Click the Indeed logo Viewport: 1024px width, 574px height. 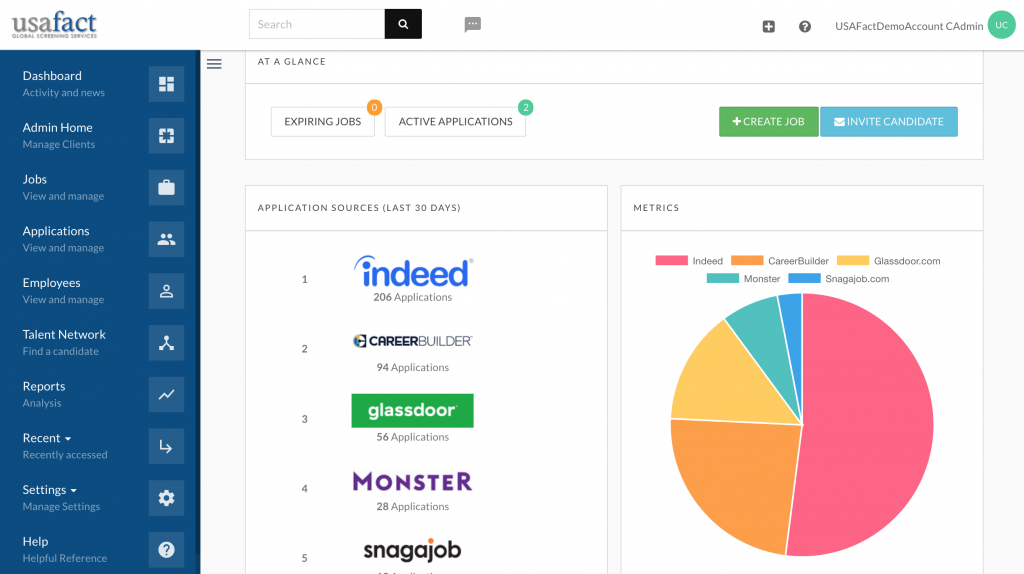click(413, 272)
